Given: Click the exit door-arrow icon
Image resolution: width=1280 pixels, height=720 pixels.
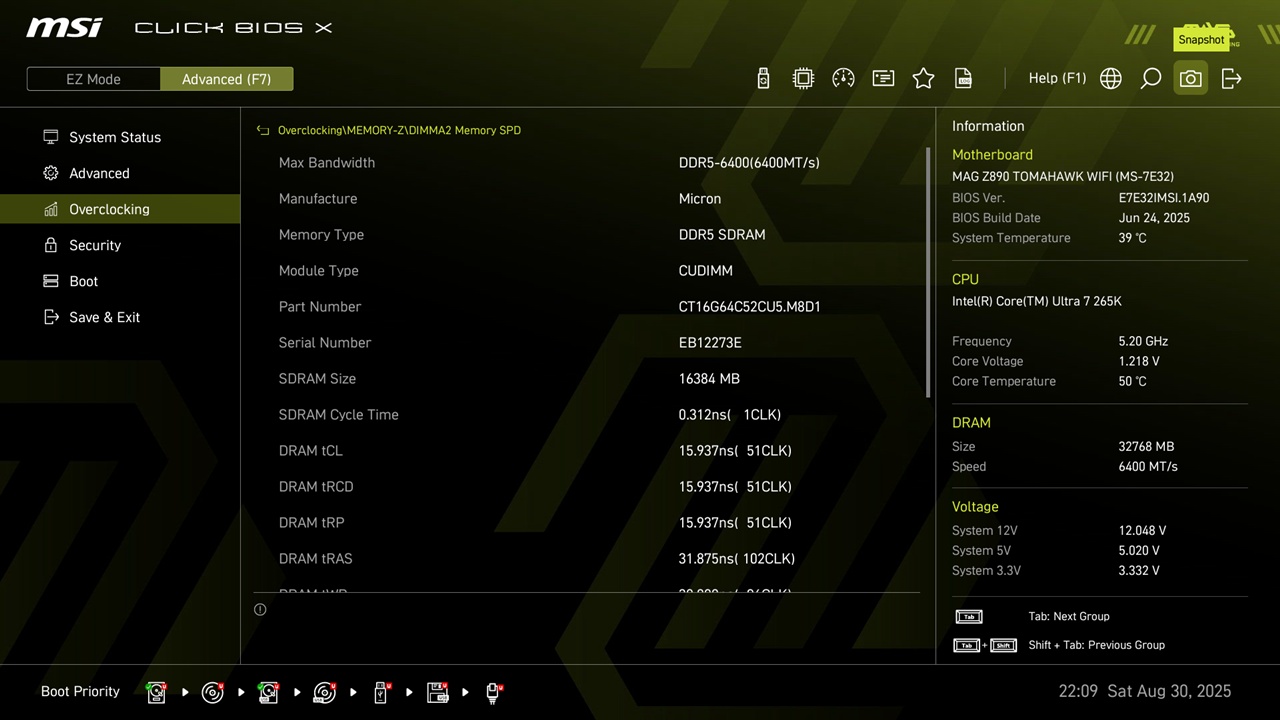Looking at the screenshot, I should (1231, 78).
